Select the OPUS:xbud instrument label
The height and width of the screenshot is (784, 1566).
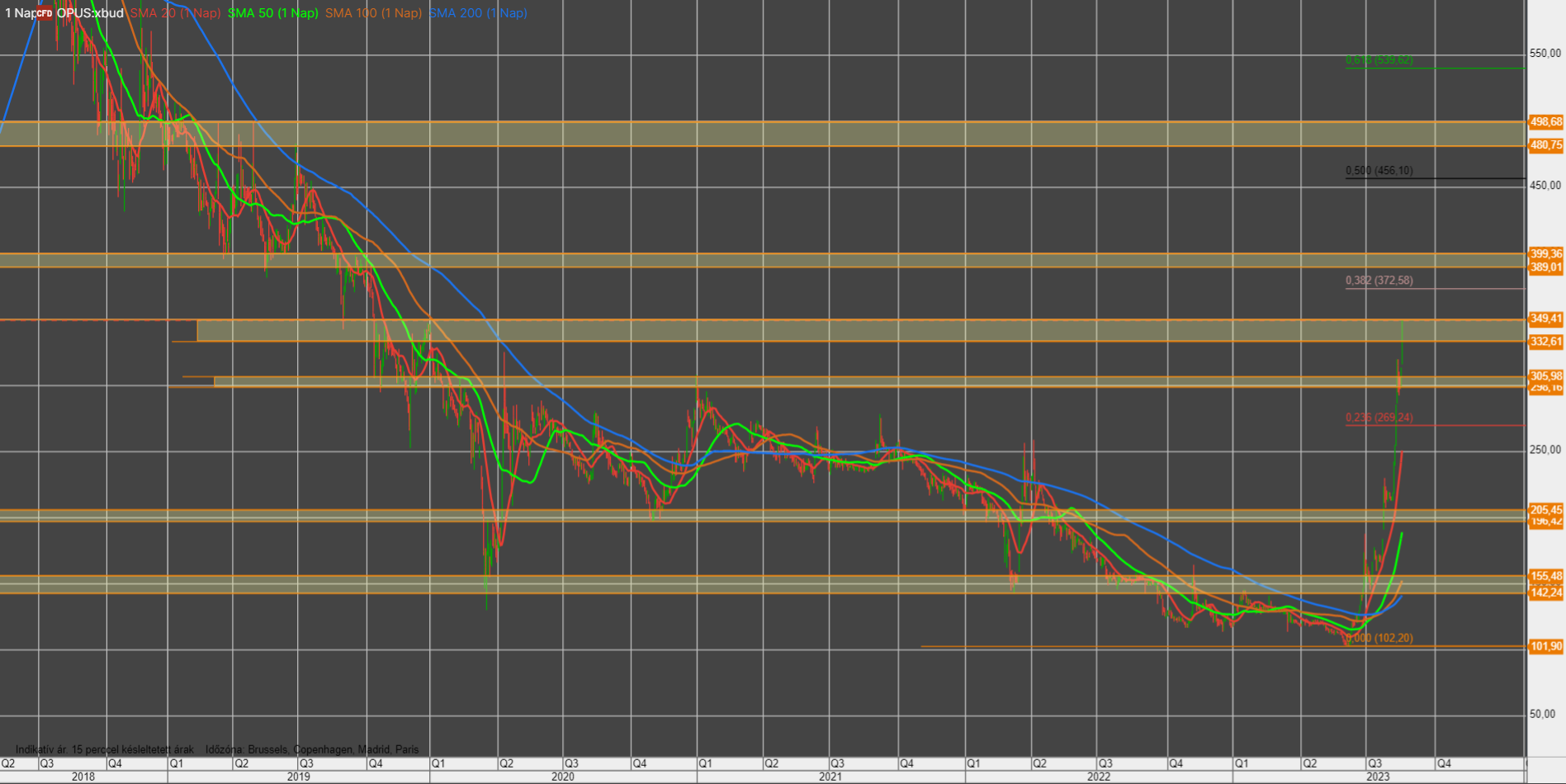[90, 13]
